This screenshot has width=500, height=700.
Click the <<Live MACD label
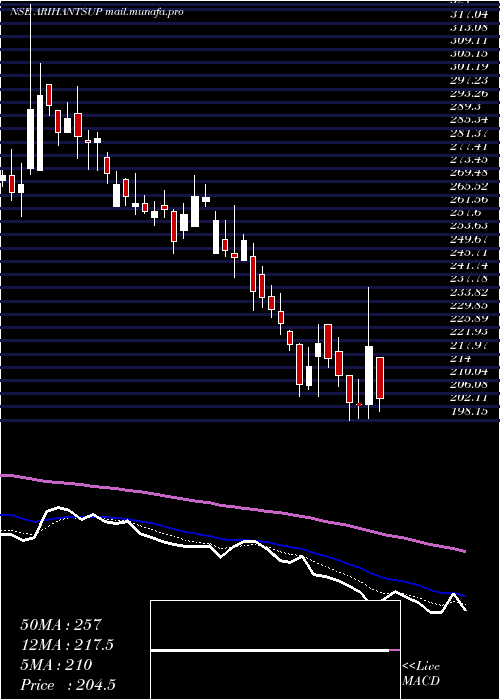coord(421,674)
